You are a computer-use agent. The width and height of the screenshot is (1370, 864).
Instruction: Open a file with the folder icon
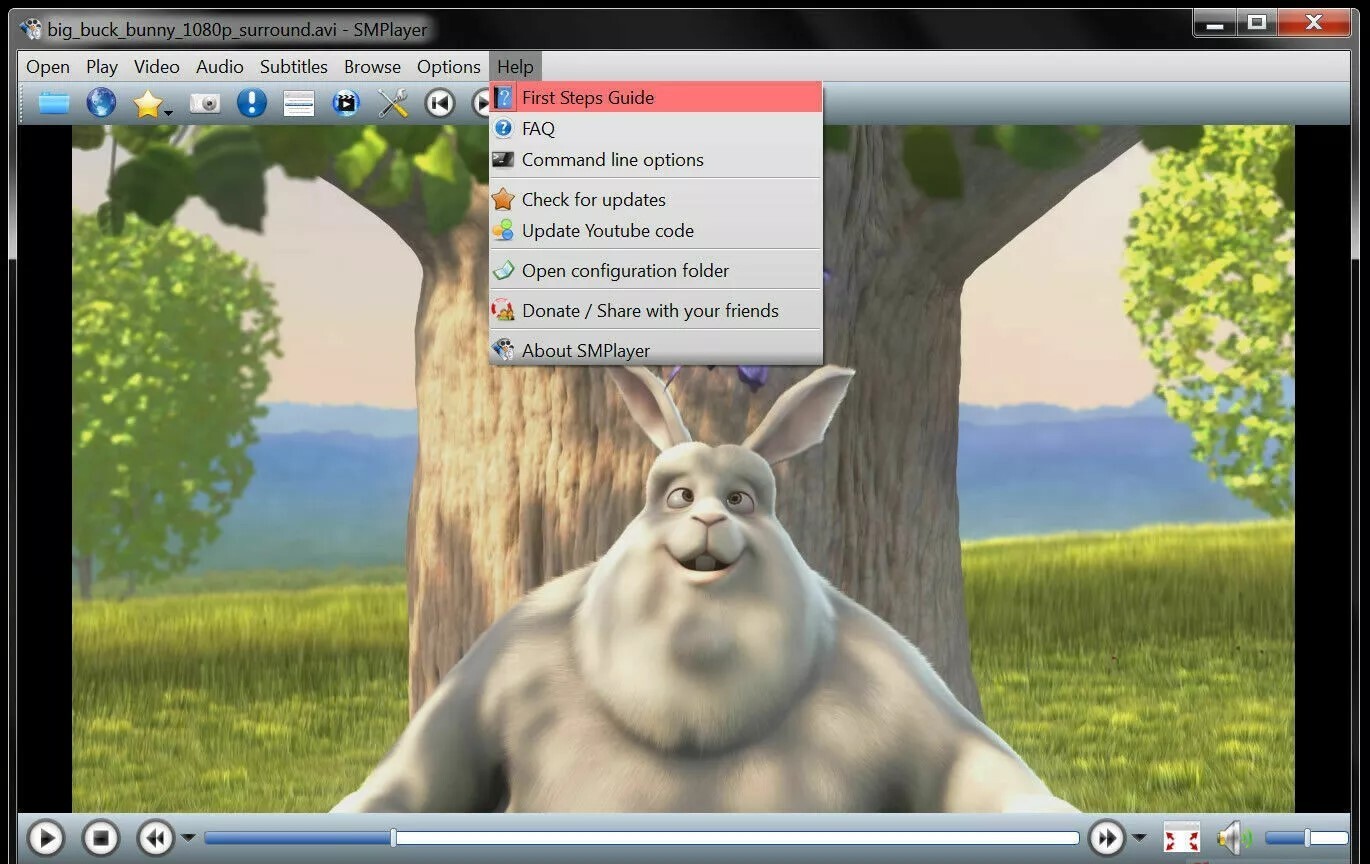tap(54, 103)
